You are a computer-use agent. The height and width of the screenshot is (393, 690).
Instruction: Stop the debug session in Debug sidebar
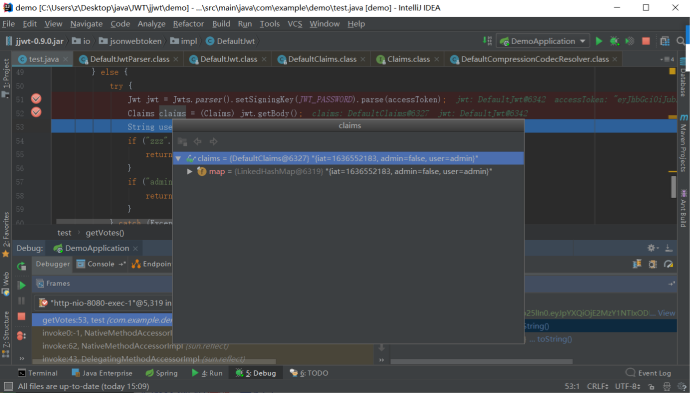point(22,316)
